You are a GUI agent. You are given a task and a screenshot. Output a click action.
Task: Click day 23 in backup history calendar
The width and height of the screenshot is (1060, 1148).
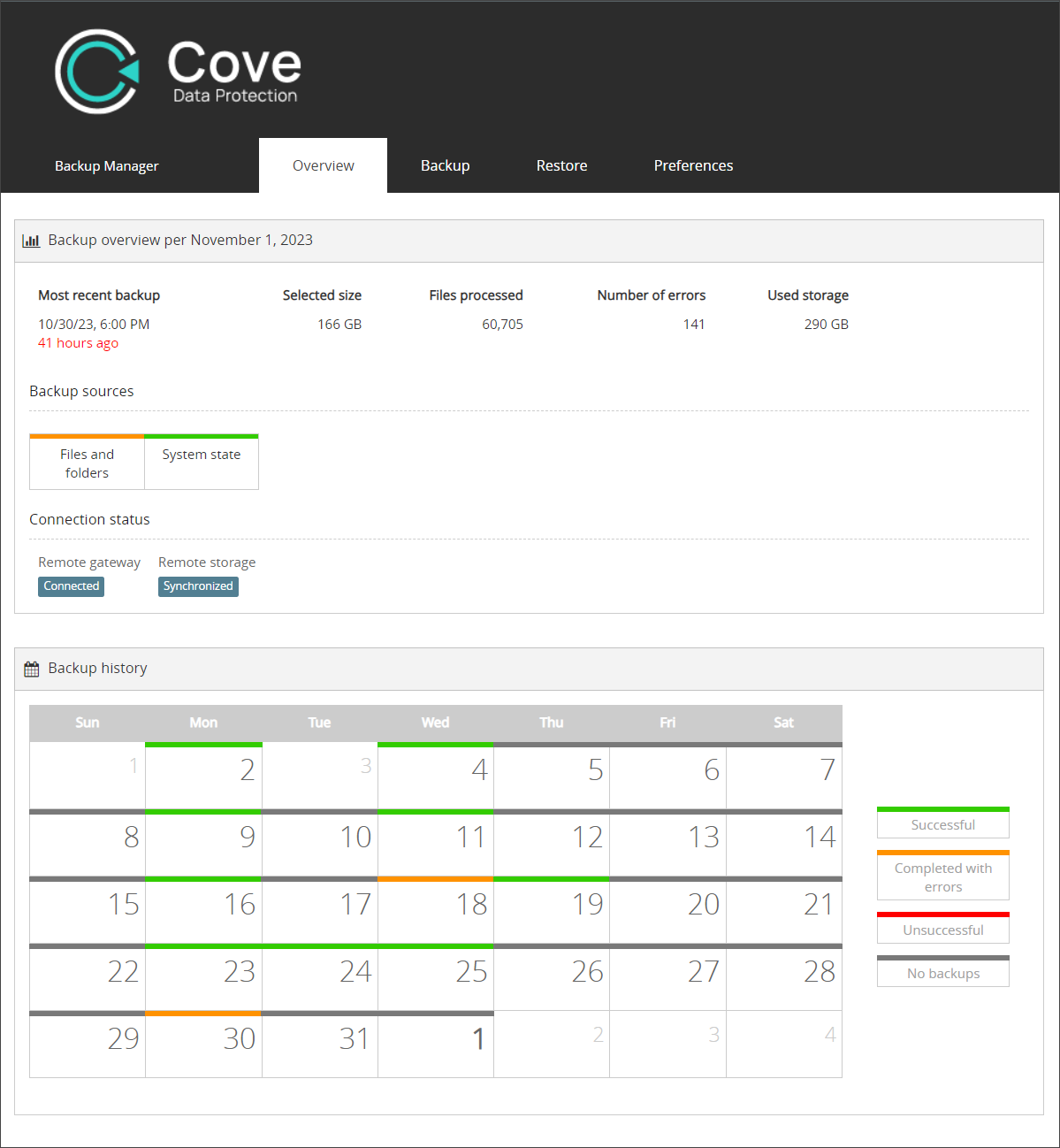click(x=204, y=976)
